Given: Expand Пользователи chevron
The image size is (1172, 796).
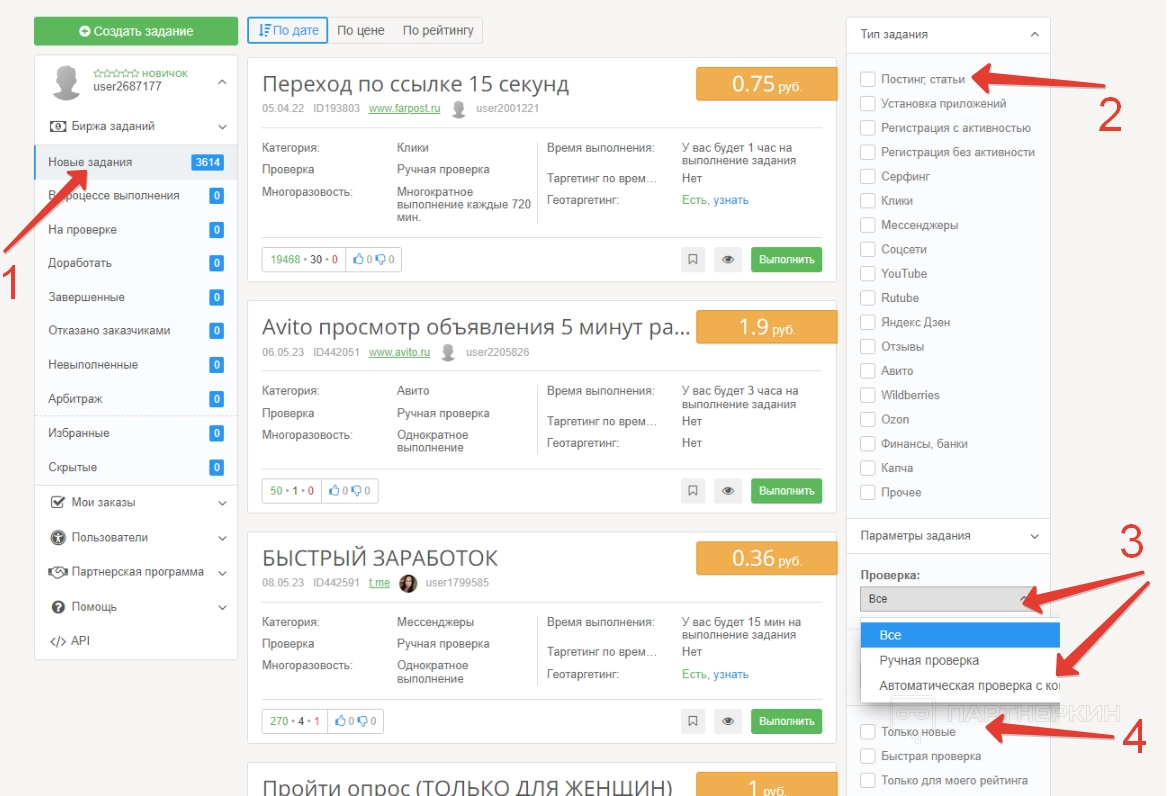Looking at the screenshot, I should (x=222, y=538).
